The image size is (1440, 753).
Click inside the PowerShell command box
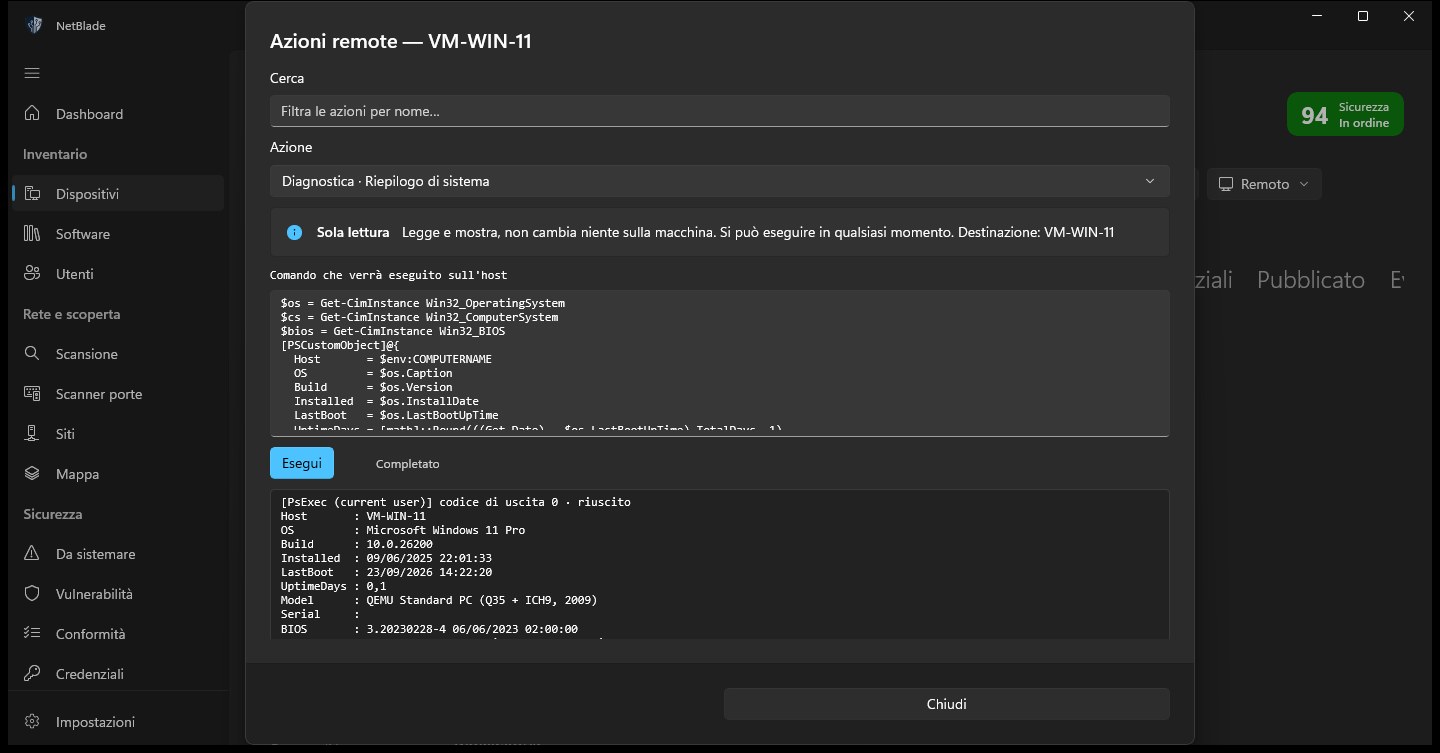pos(719,363)
